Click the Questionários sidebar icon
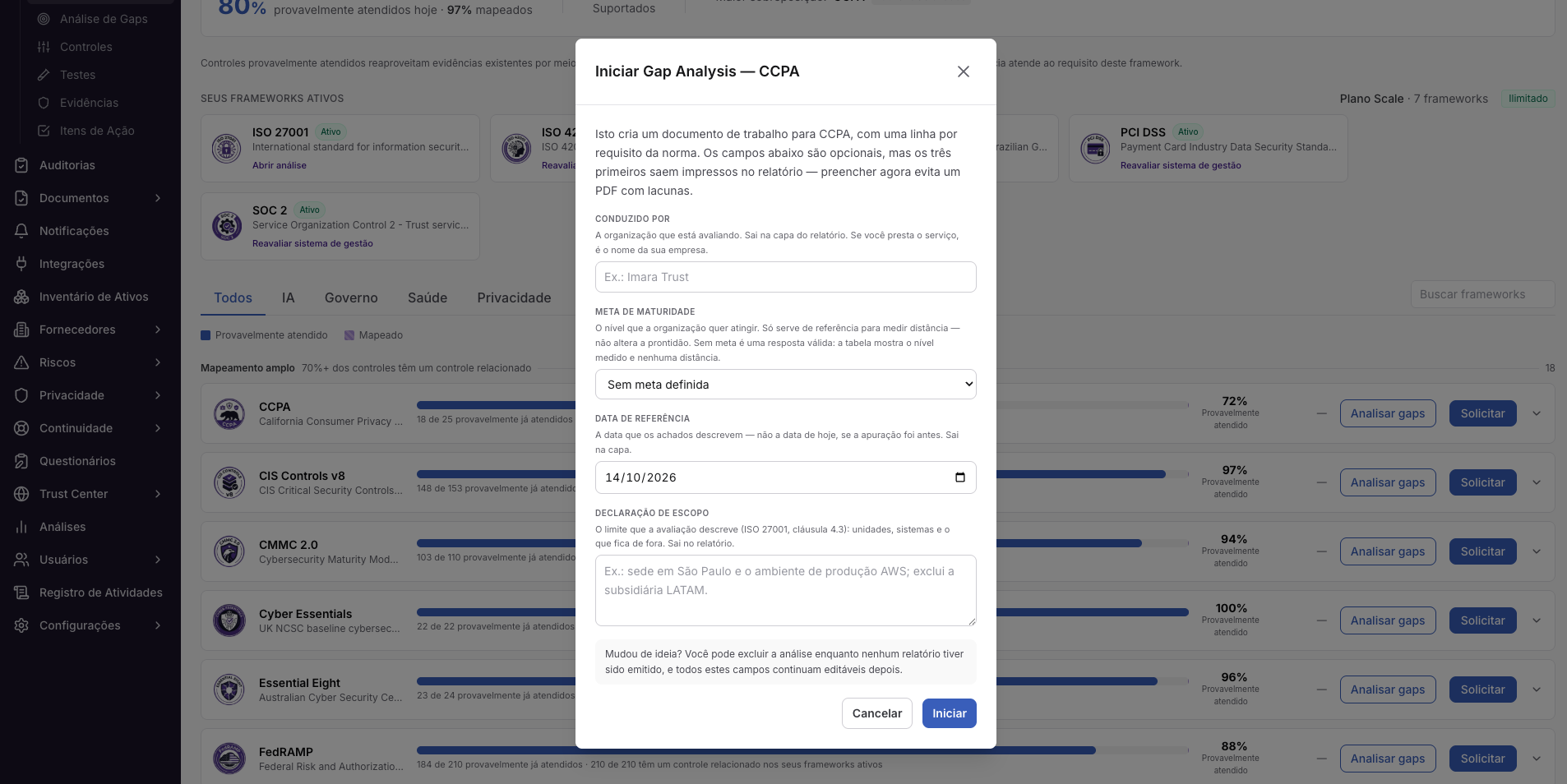Viewport: 1567px width, 784px height. (x=22, y=461)
